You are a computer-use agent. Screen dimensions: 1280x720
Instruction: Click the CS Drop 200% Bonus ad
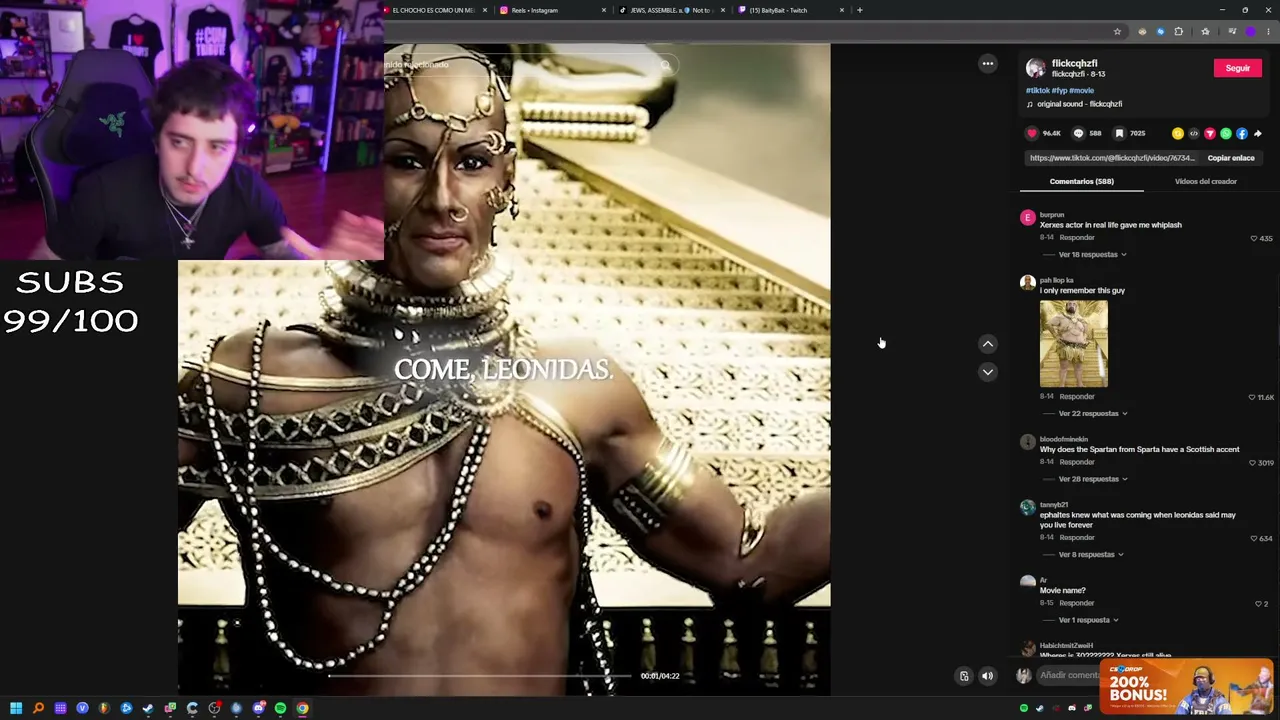tap(1186, 687)
